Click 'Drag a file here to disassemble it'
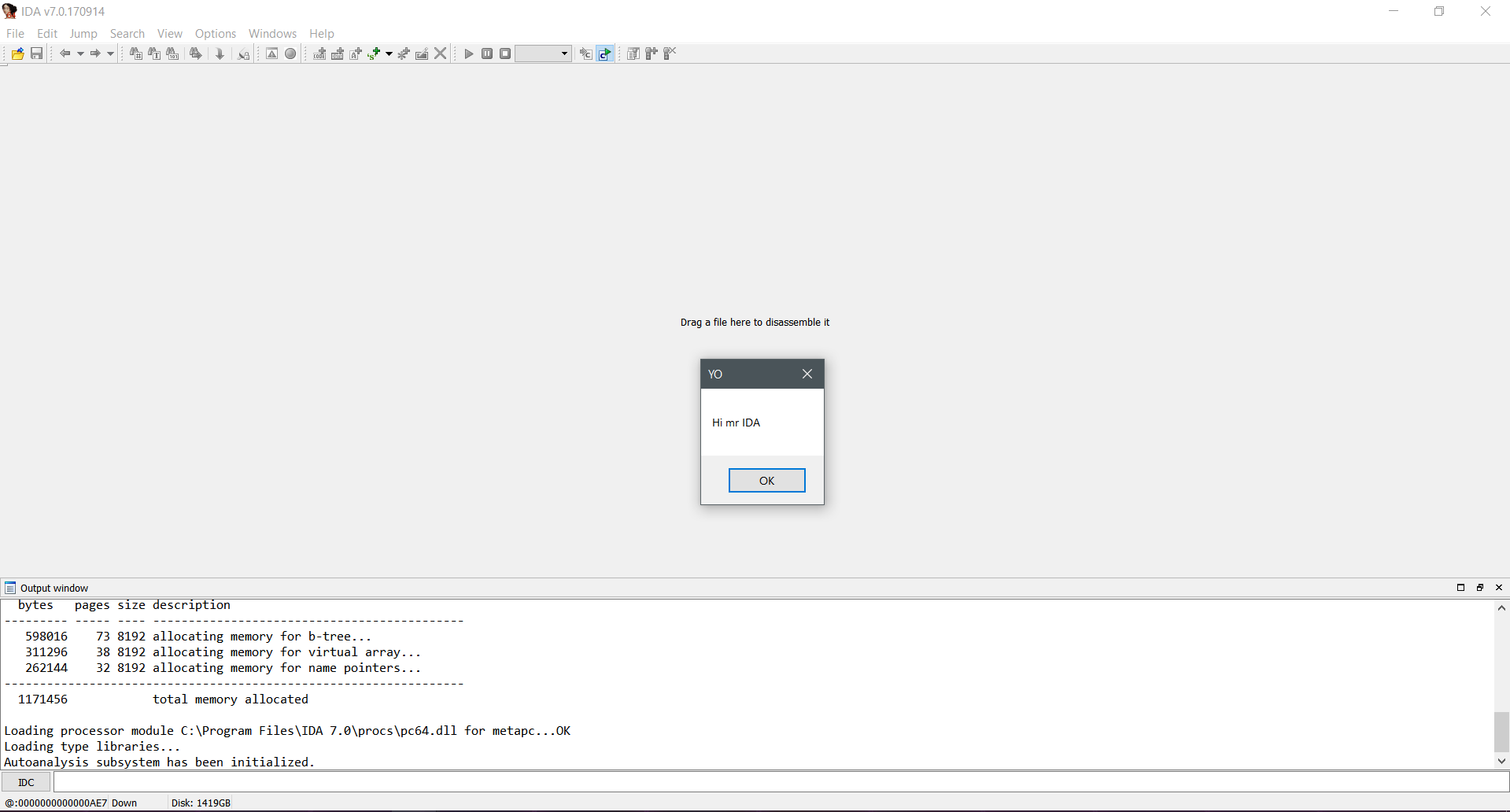The height and width of the screenshot is (812, 1510). [755, 323]
